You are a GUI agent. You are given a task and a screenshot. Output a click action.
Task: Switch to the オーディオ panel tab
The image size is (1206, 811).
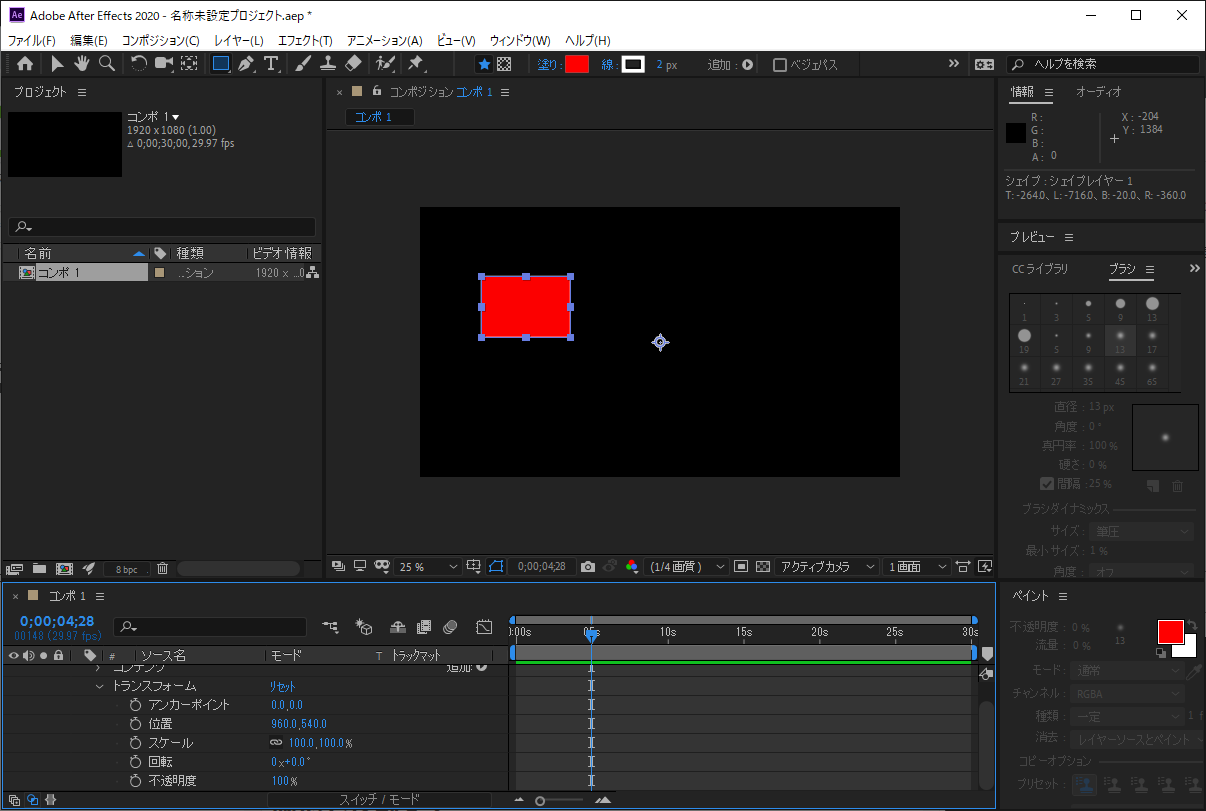[x=1098, y=92]
